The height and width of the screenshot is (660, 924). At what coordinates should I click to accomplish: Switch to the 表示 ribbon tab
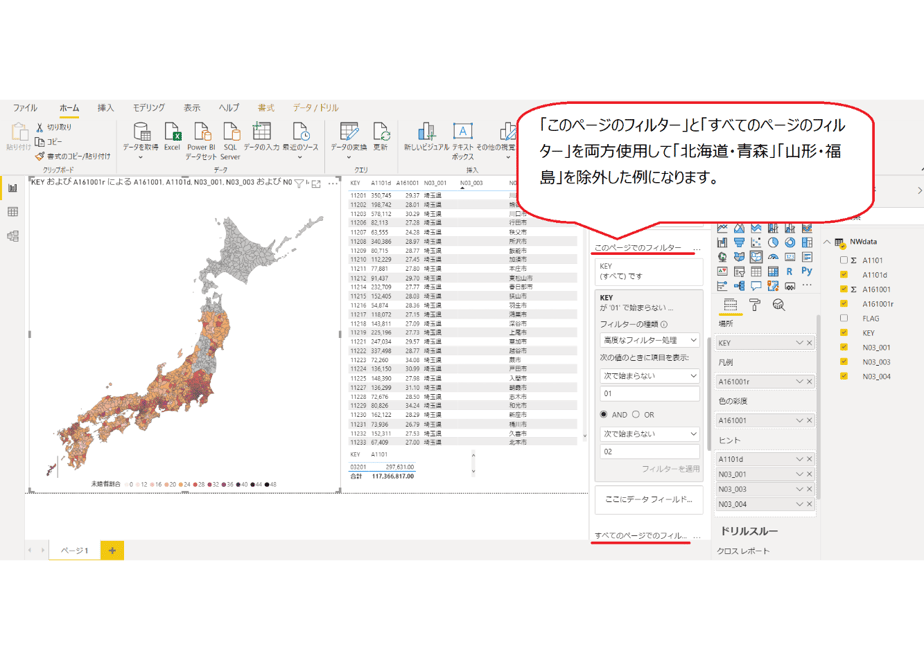pos(192,108)
